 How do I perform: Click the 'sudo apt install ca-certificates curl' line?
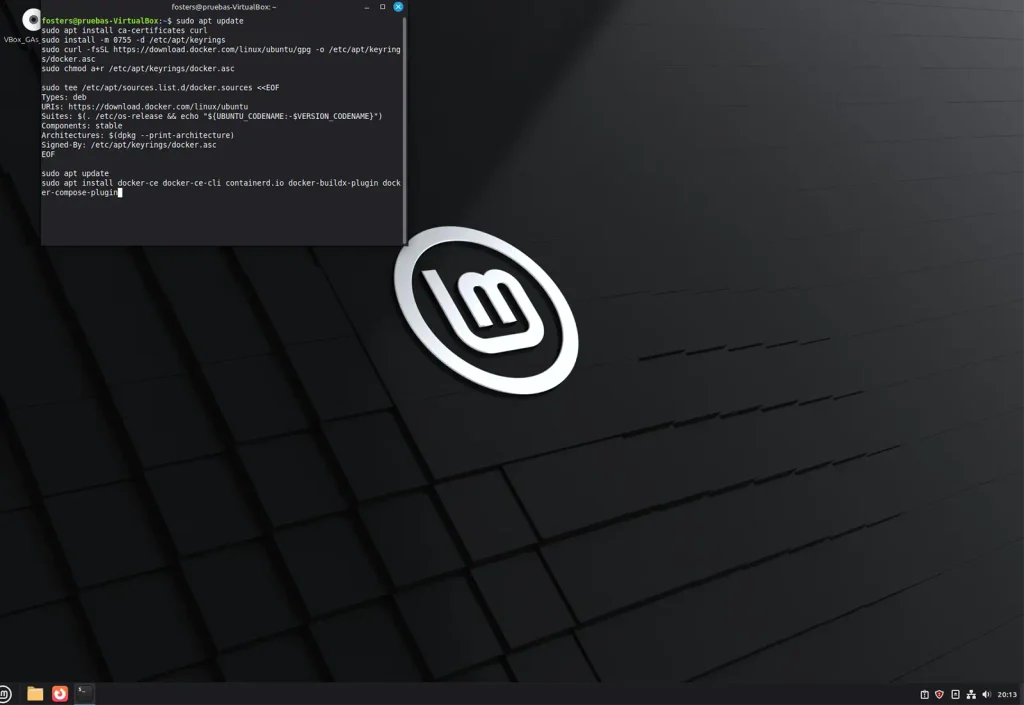pyautogui.click(x=124, y=30)
